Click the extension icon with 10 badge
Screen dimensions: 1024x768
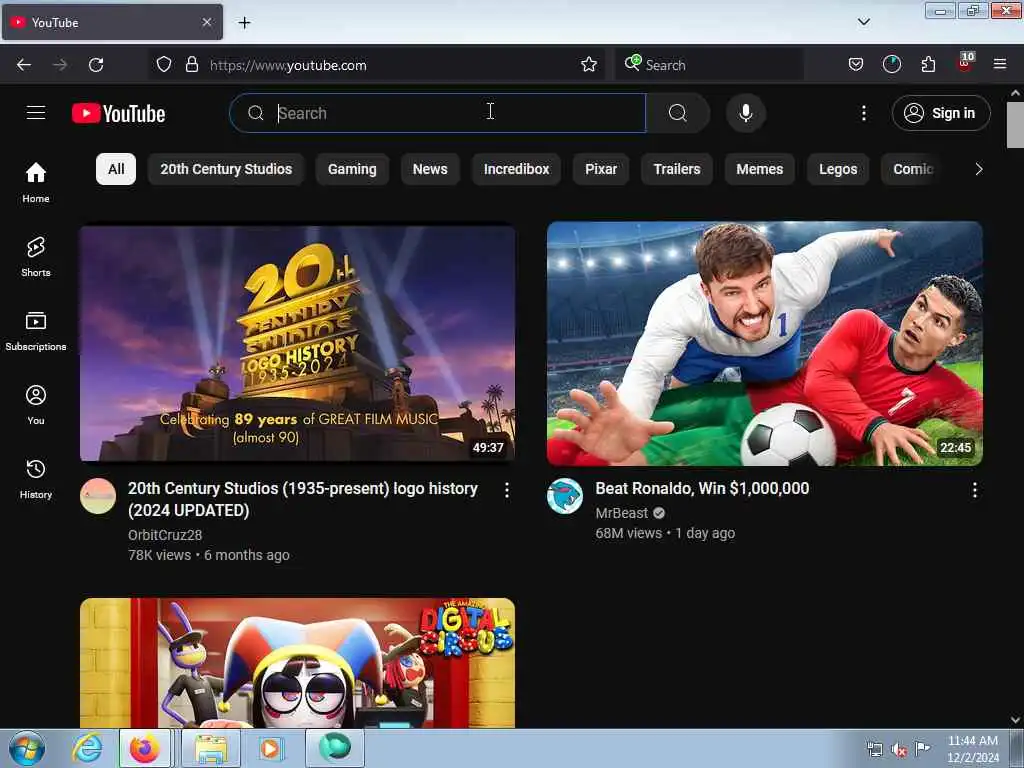click(x=965, y=63)
